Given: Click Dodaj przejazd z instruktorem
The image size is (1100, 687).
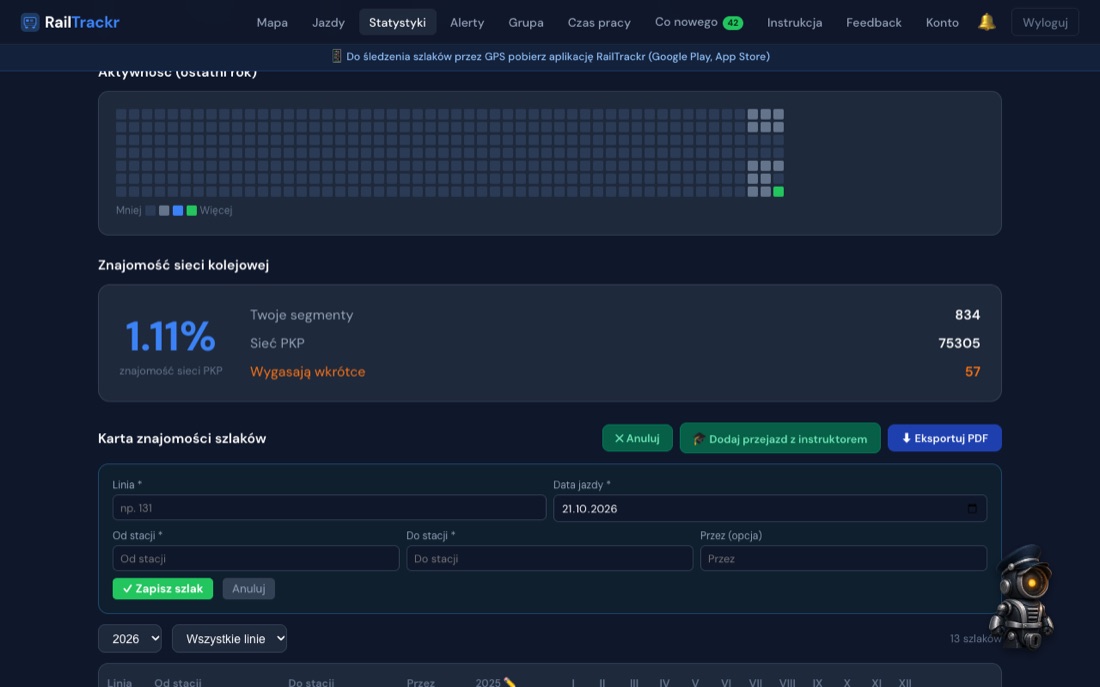Looking at the screenshot, I should click(x=779, y=439).
